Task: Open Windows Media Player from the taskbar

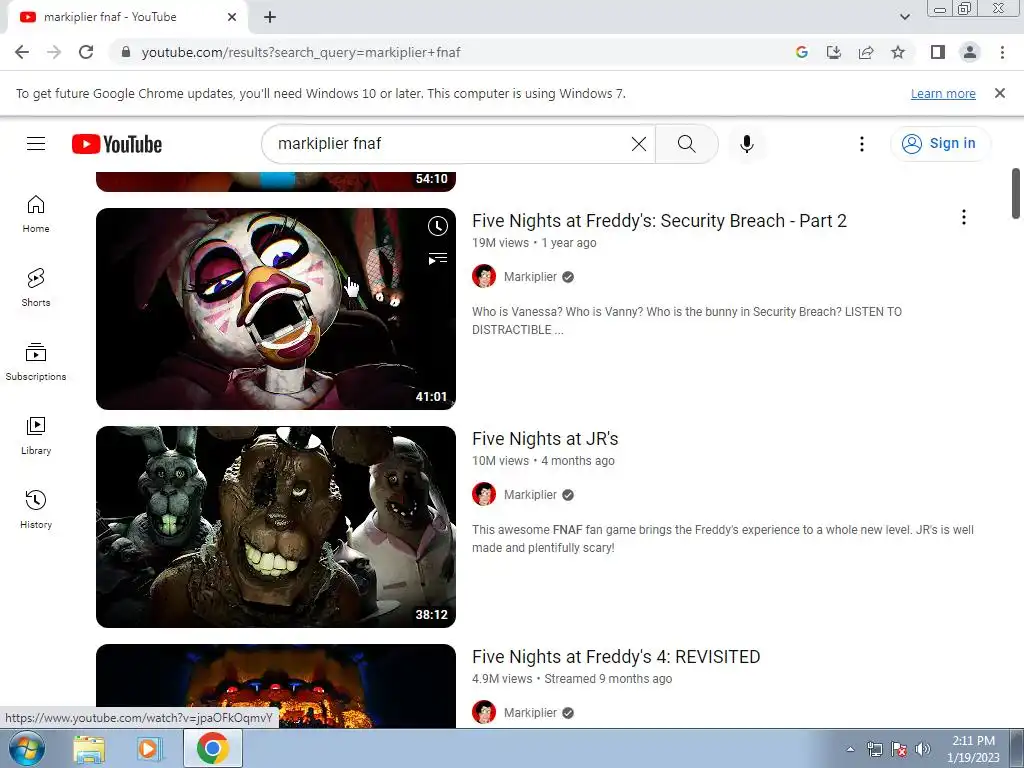Action: (150, 749)
